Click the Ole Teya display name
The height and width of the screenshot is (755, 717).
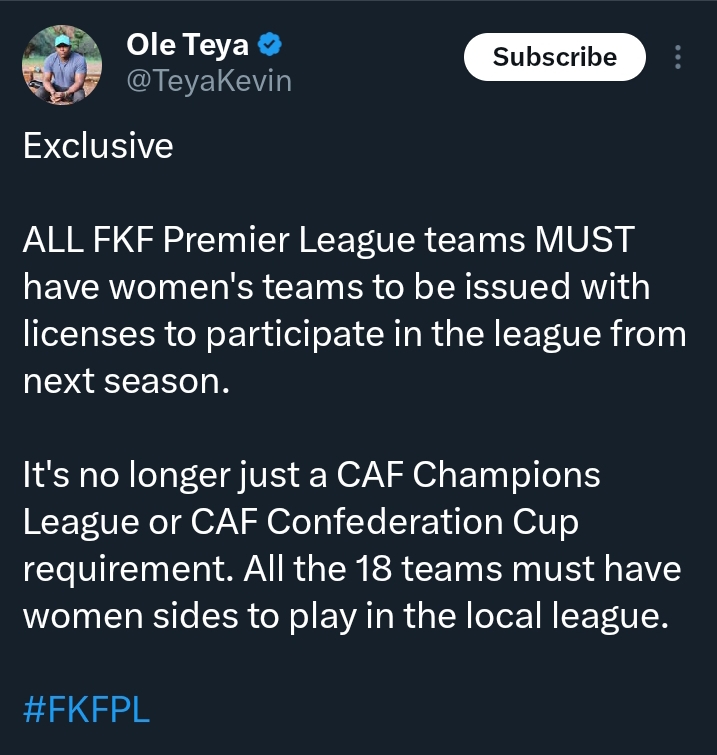[x=188, y=45]
